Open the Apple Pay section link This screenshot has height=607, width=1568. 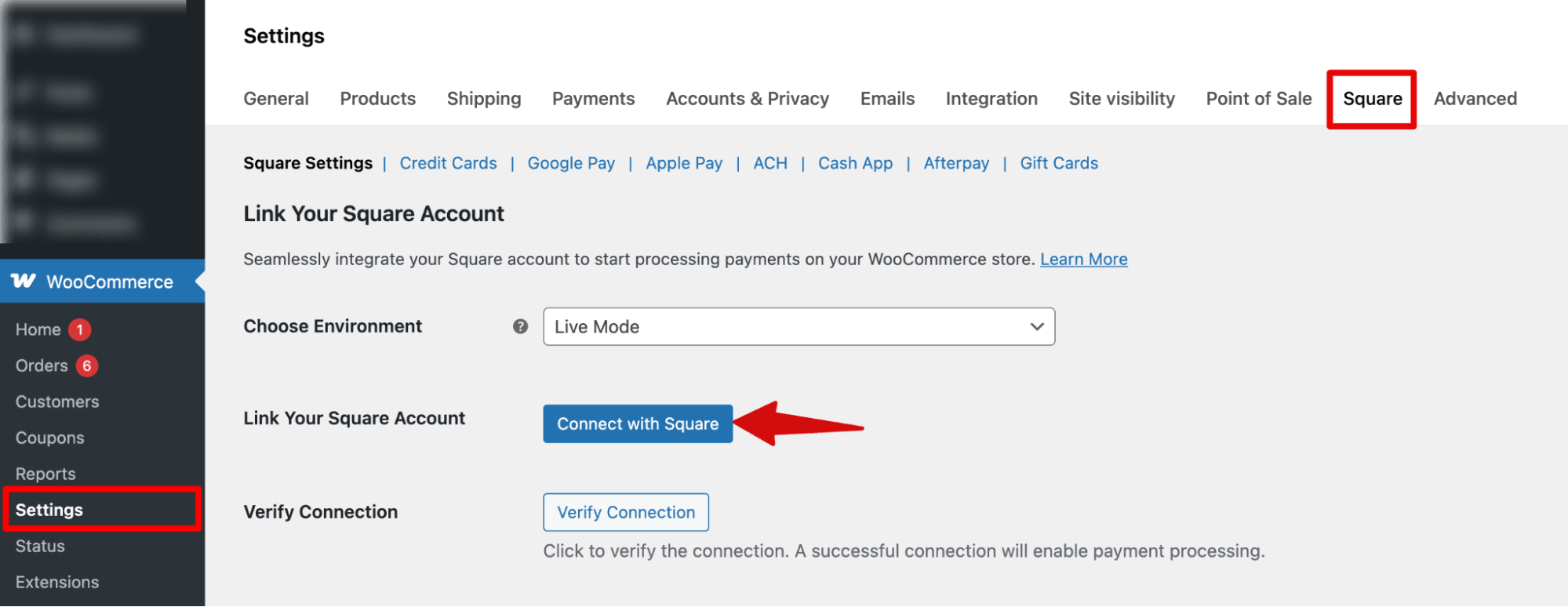tap(684, 163)
